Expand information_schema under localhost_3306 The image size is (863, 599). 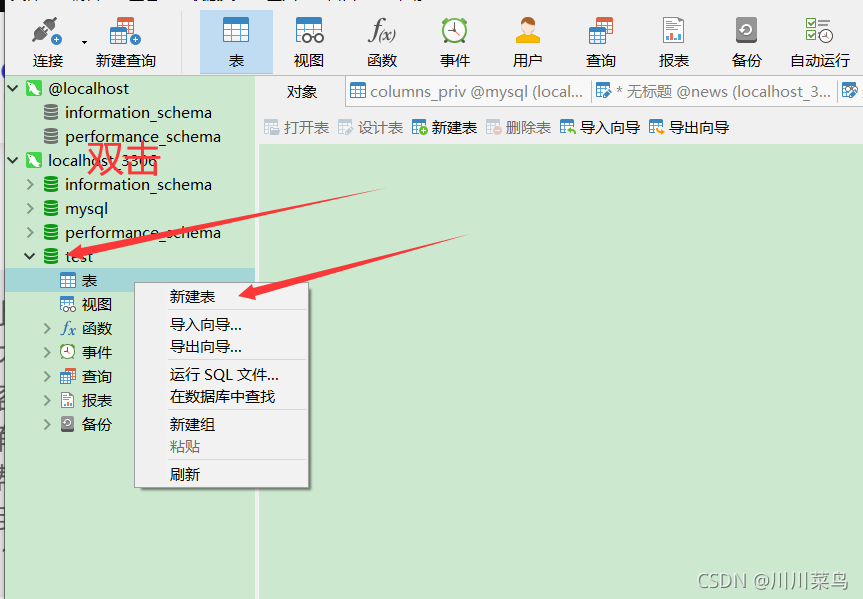(30, 184)
